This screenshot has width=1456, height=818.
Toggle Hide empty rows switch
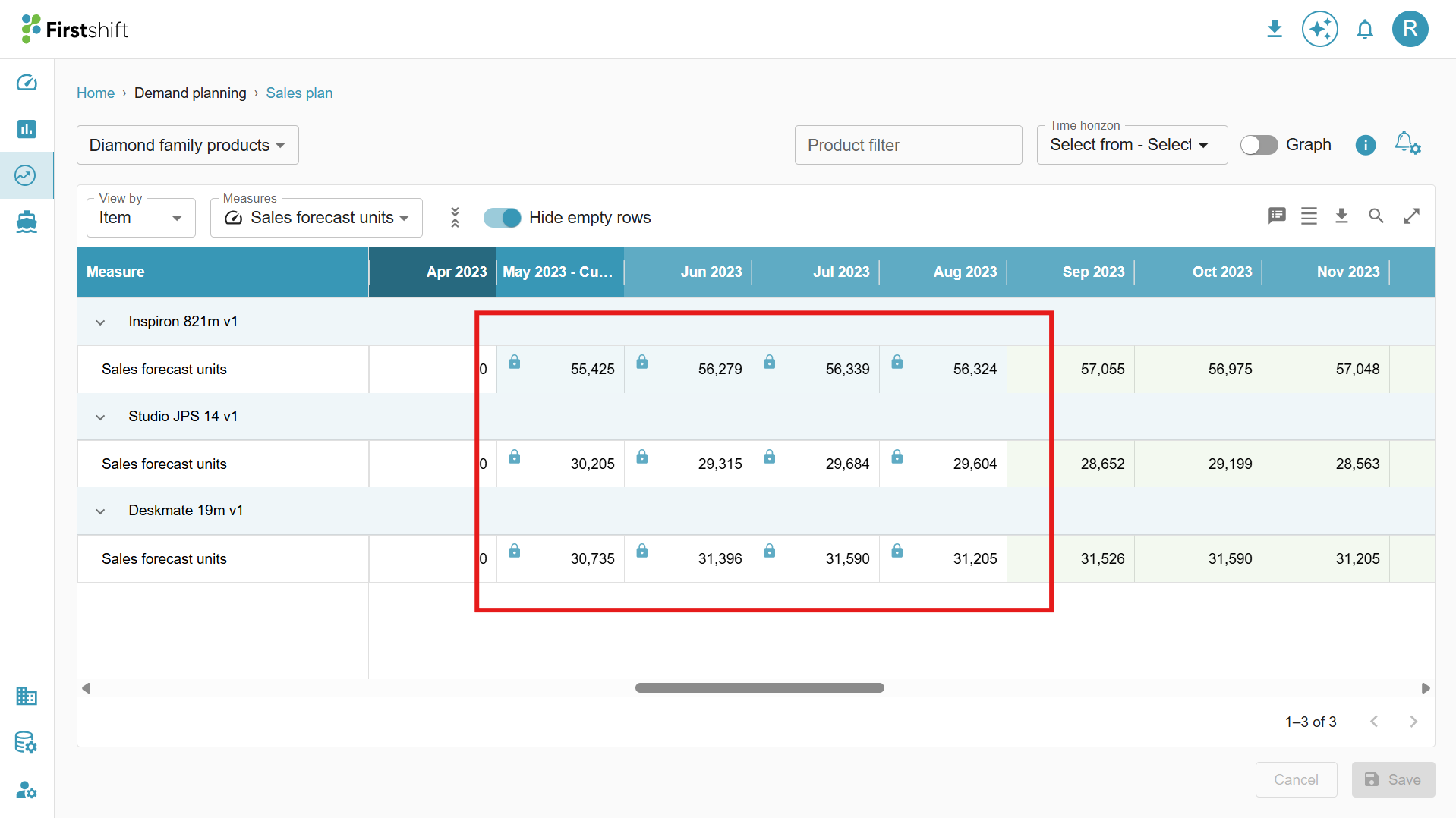pos(503,218)
